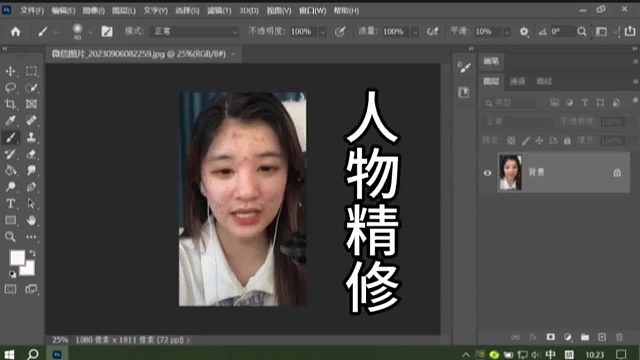Toggle lock all padlock icon
The height and width of the screenshot is (360, 640).
(567, 140)
